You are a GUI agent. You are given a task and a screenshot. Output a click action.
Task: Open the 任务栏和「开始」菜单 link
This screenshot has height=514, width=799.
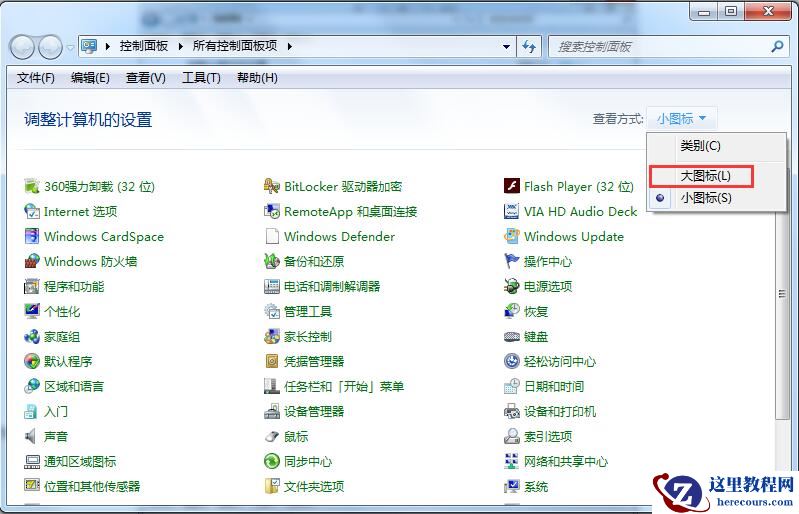point(344,386)
